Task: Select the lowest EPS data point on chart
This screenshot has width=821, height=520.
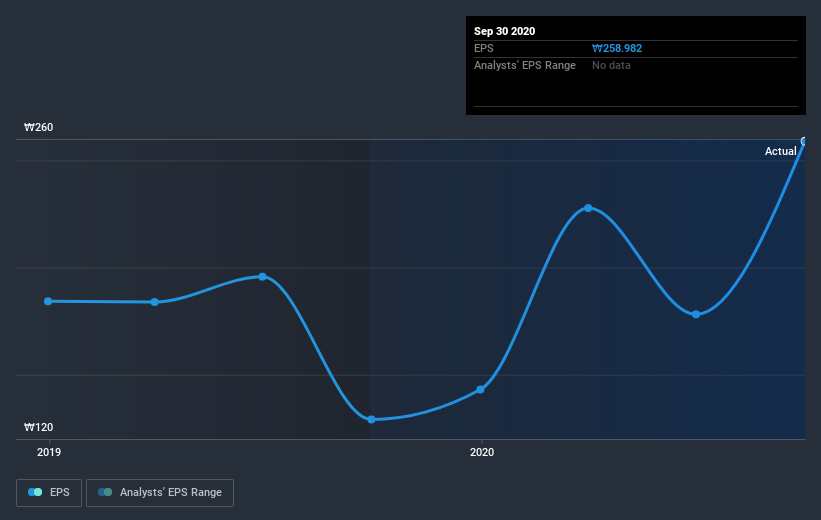Action: click(x=371, y=419)
